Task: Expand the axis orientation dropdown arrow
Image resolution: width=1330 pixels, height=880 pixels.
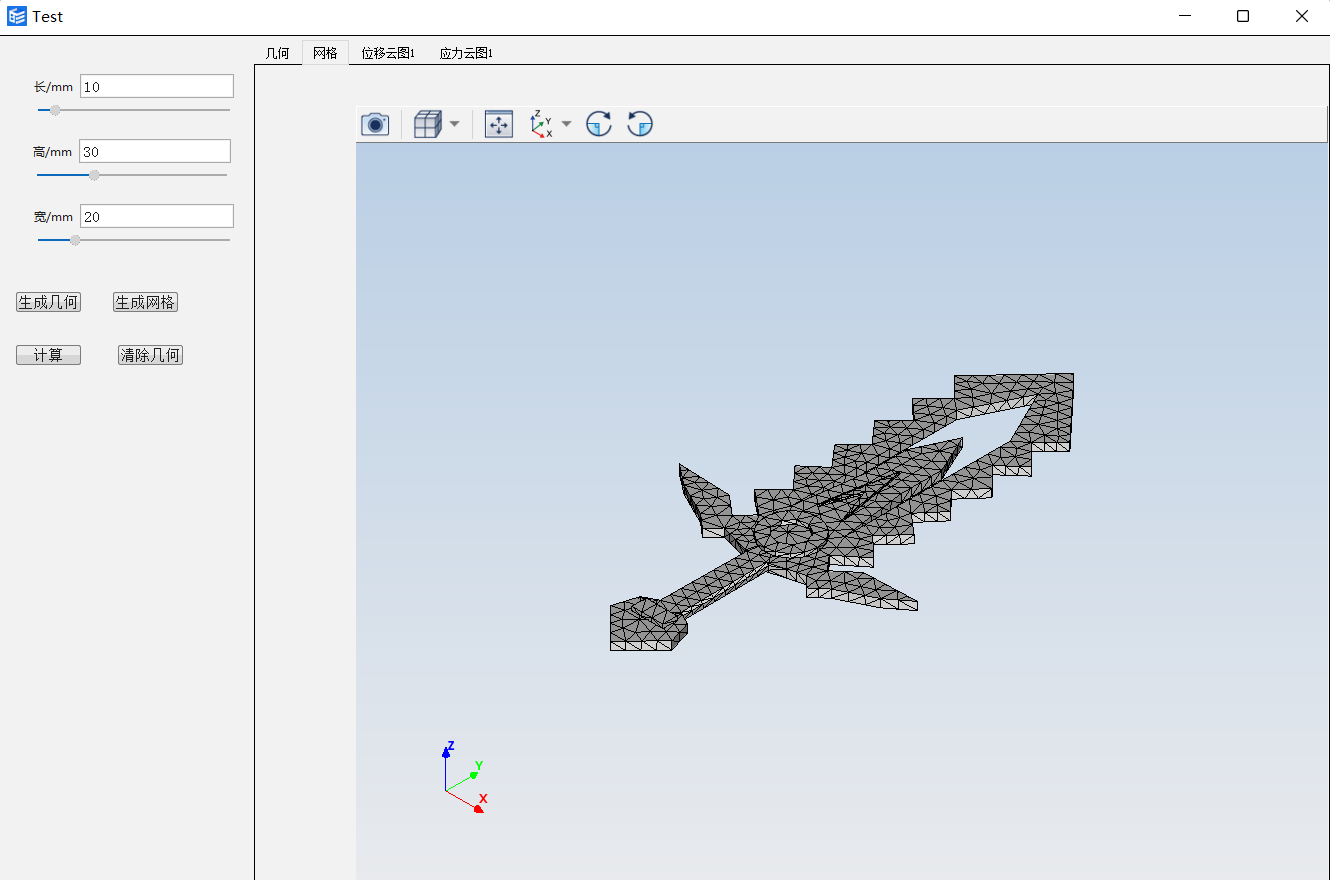Action: point(567,124)
